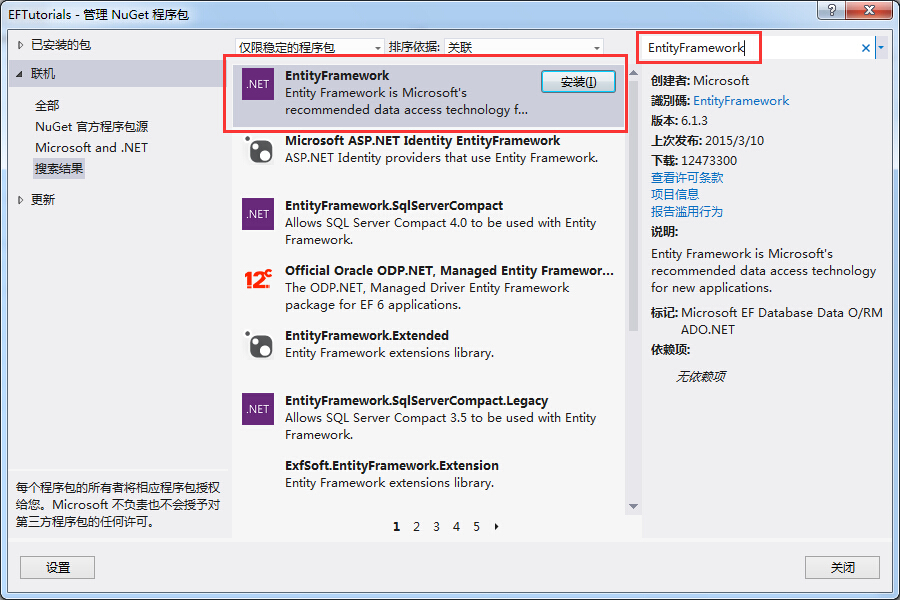Click the 关闭 button
This screenshot has height=600, width=900.
(842, 567)
